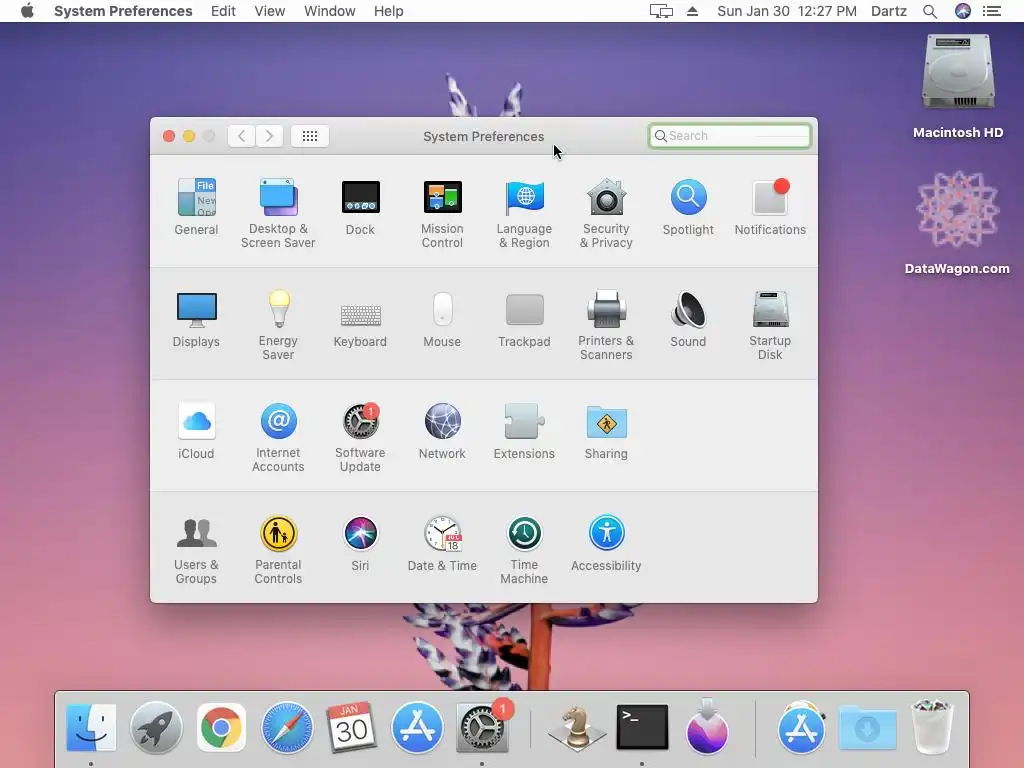Open the App Store icon beside Calendar
Viewport: 1024px width, 768px height.
[417, 728]
